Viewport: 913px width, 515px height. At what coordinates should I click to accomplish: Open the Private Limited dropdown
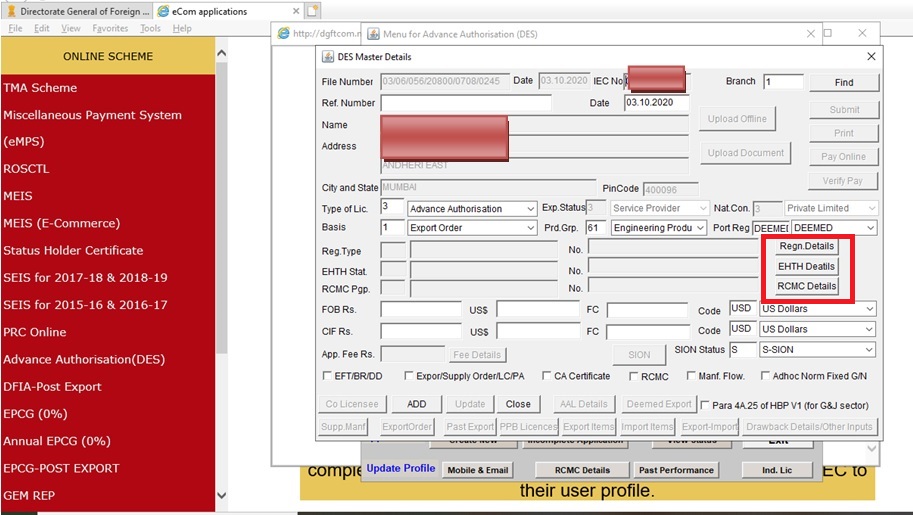click(x=830, y=208)
